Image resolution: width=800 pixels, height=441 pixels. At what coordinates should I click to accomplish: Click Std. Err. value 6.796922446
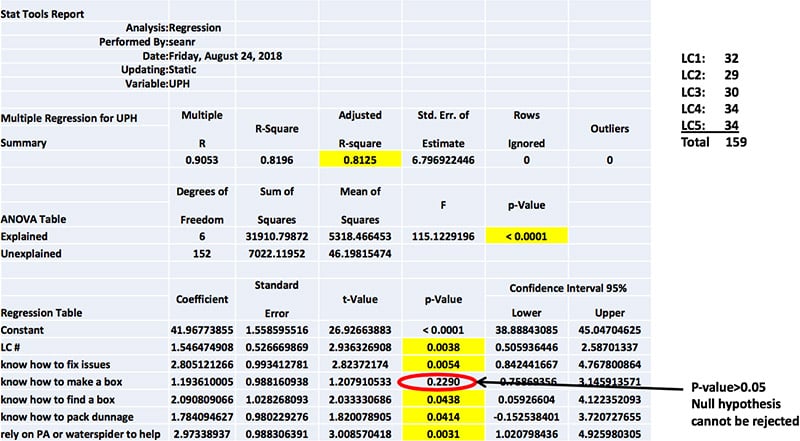pyautogui.click(x=443, y=160)
